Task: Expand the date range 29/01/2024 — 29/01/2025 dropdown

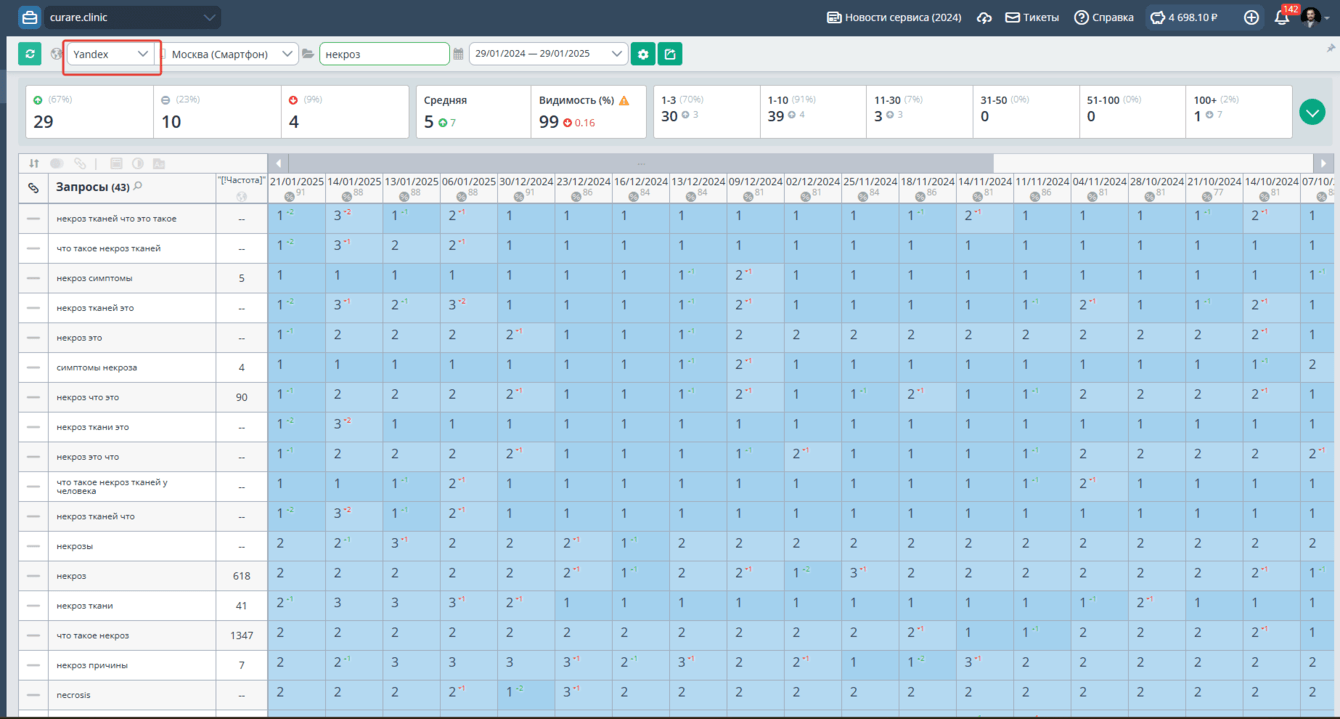Action: click(x=547, y=54)
